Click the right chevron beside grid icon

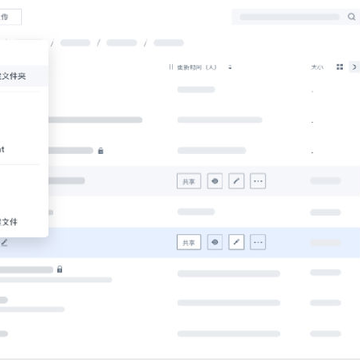(354, 67)
